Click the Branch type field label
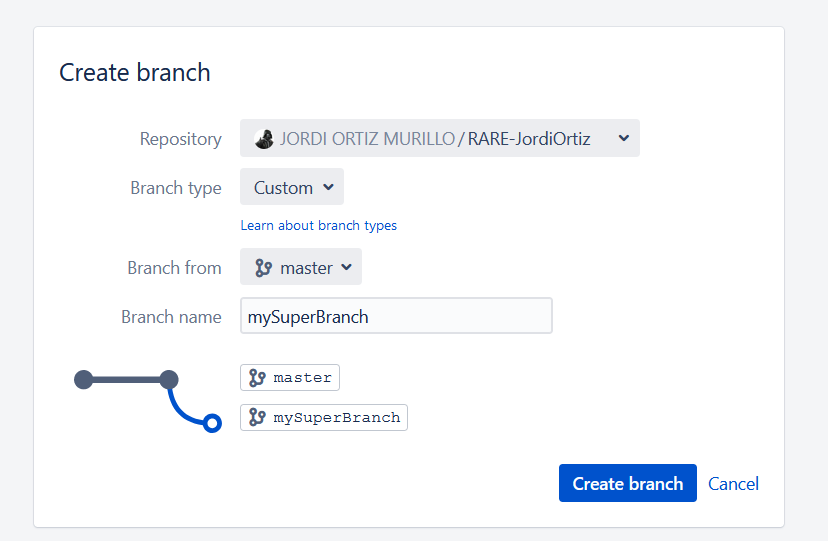Viewport: 828px width, 541px height. pyautogui.click(x=176, y=188)
